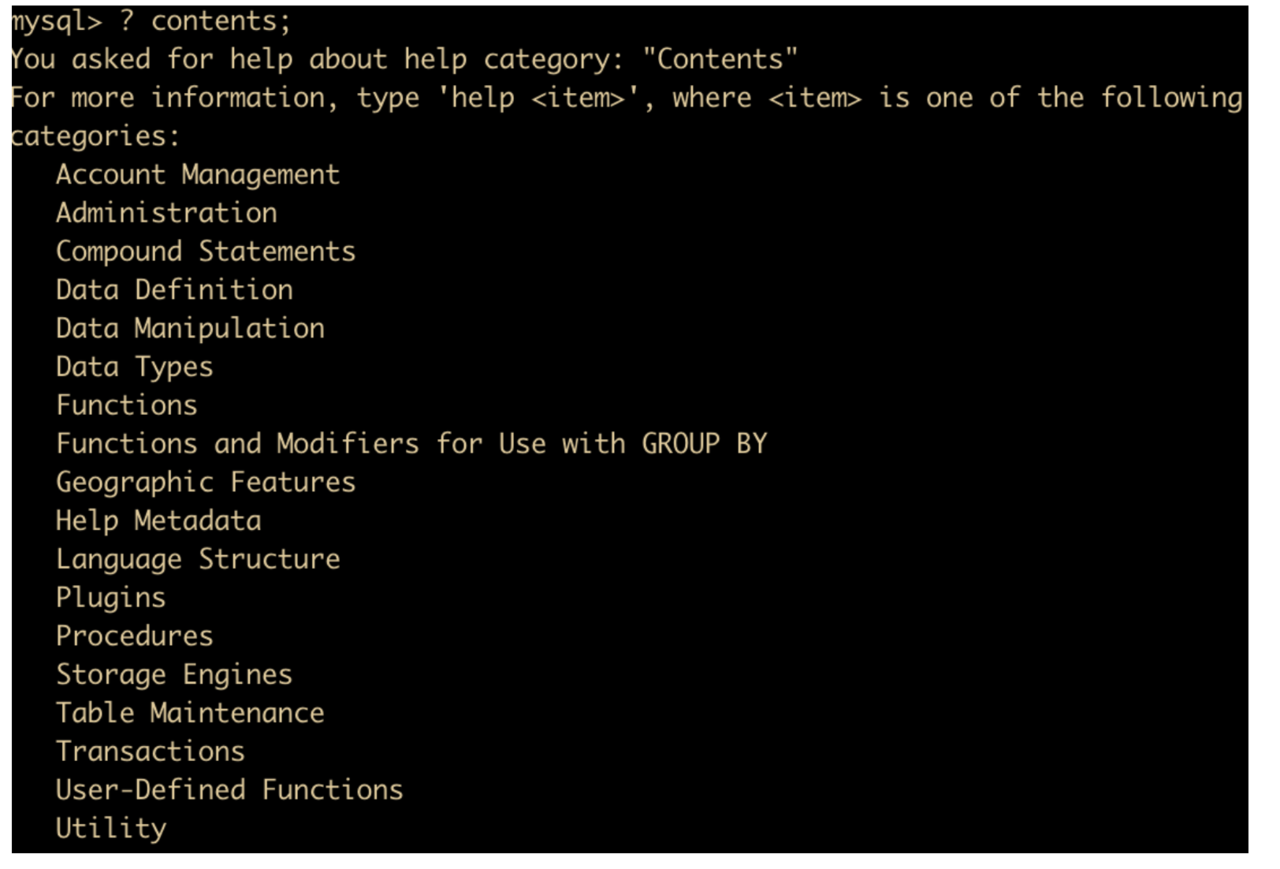
Task: Click the 'Procedures' entry
Action: (x=135, y=636)
